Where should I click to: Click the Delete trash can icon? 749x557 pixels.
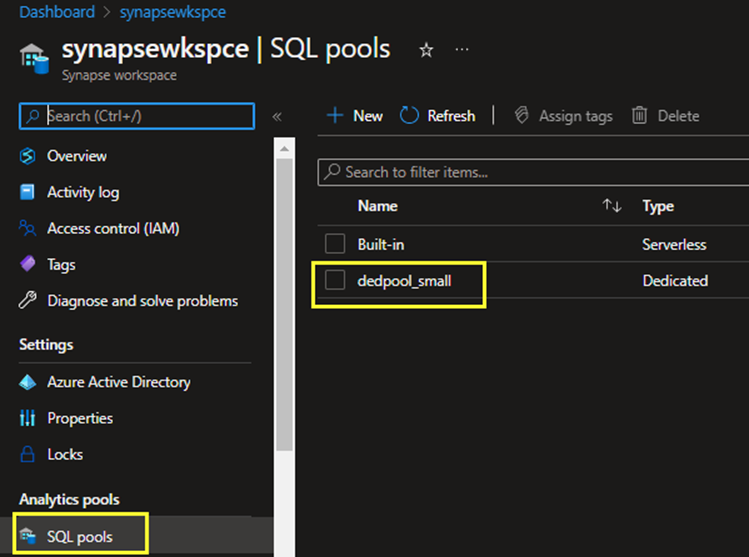[639, 115]
